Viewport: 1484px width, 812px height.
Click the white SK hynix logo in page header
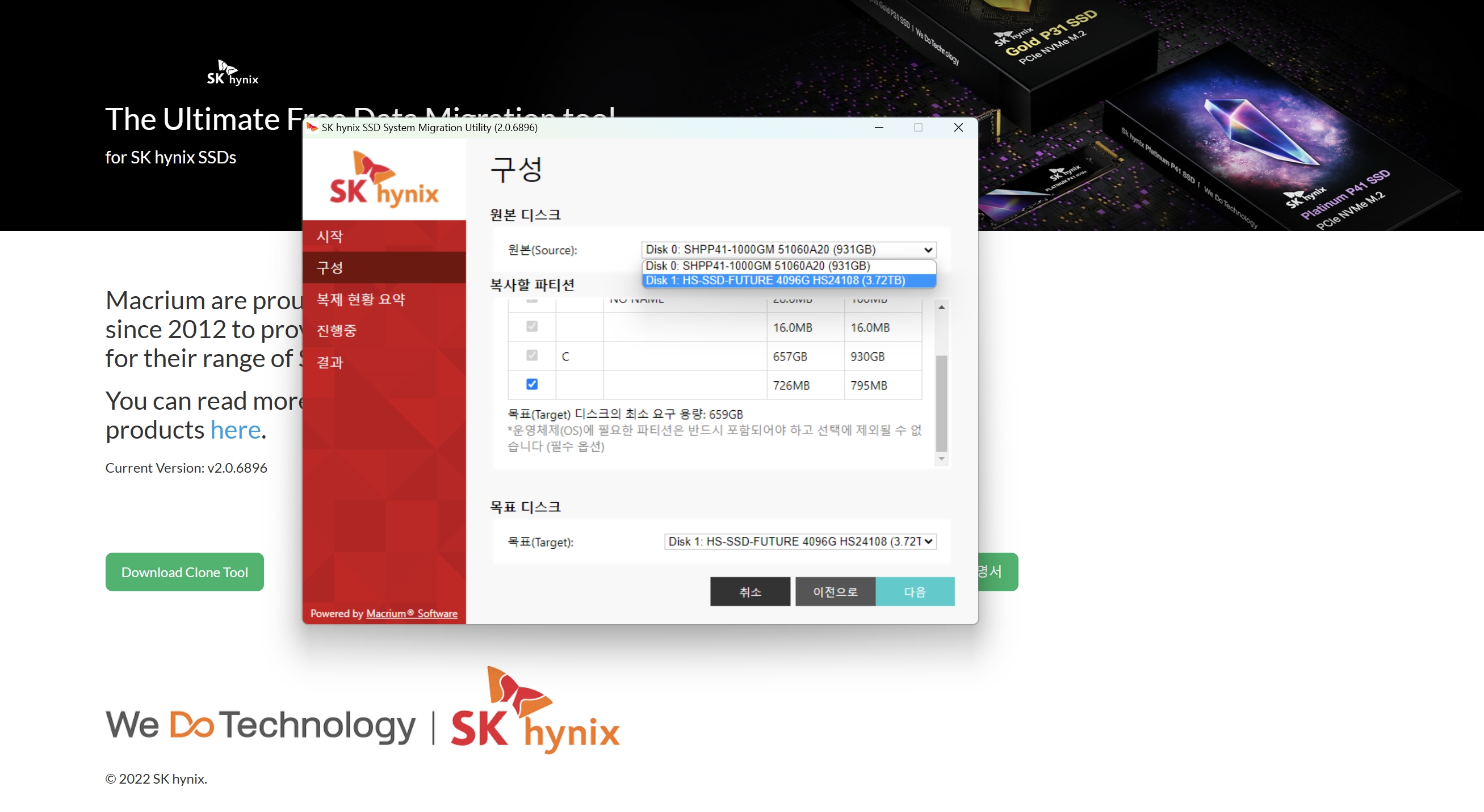pos(232,73)
